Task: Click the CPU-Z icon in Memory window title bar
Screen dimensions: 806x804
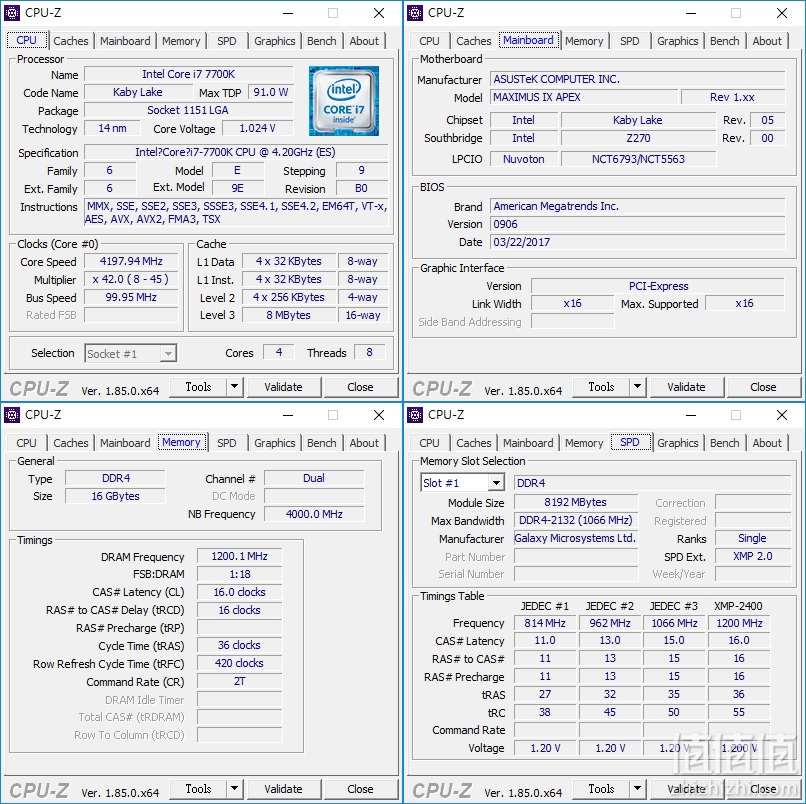Action: [x=12, y=415]
